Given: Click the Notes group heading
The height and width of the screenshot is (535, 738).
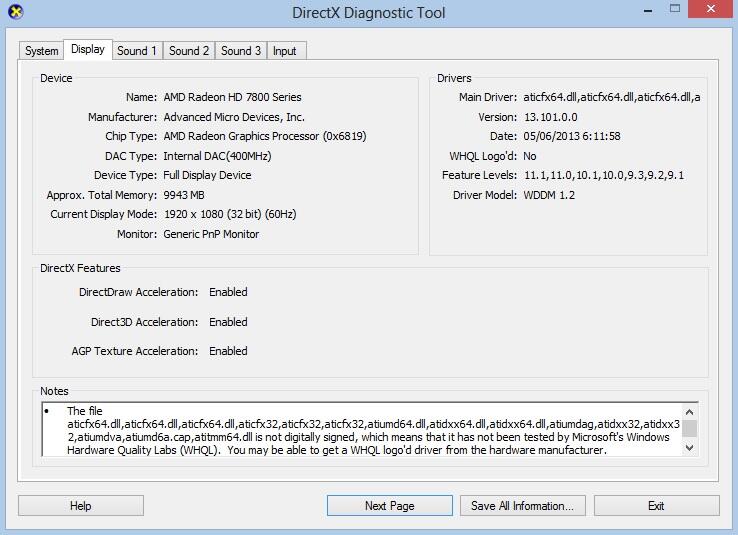Looking at the screenshot, I should (x=54, y=391).
